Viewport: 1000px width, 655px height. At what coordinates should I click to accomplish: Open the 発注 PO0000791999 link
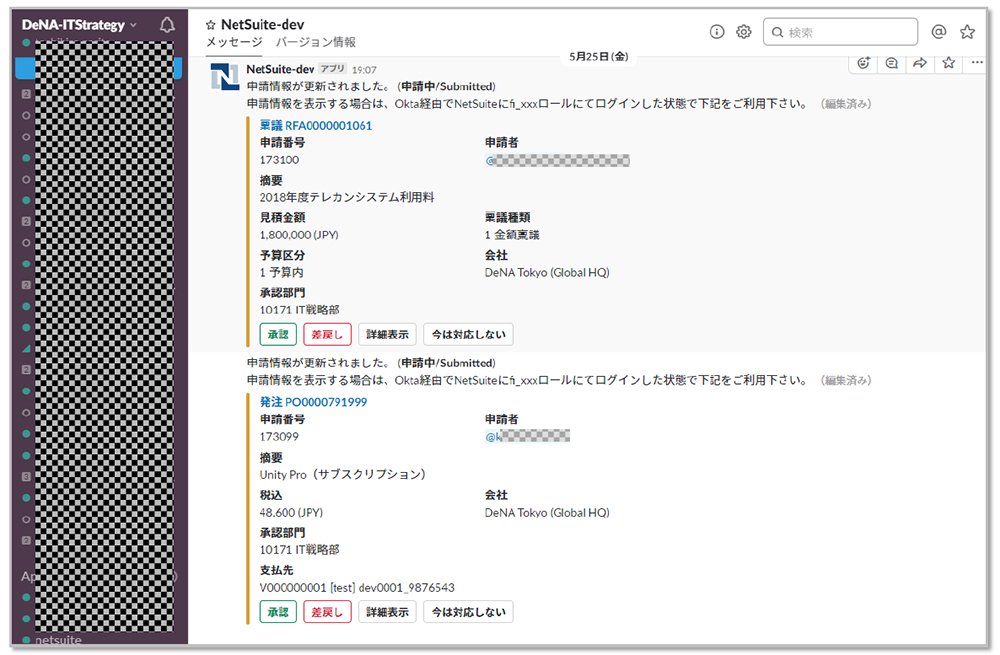coord(313,402)
